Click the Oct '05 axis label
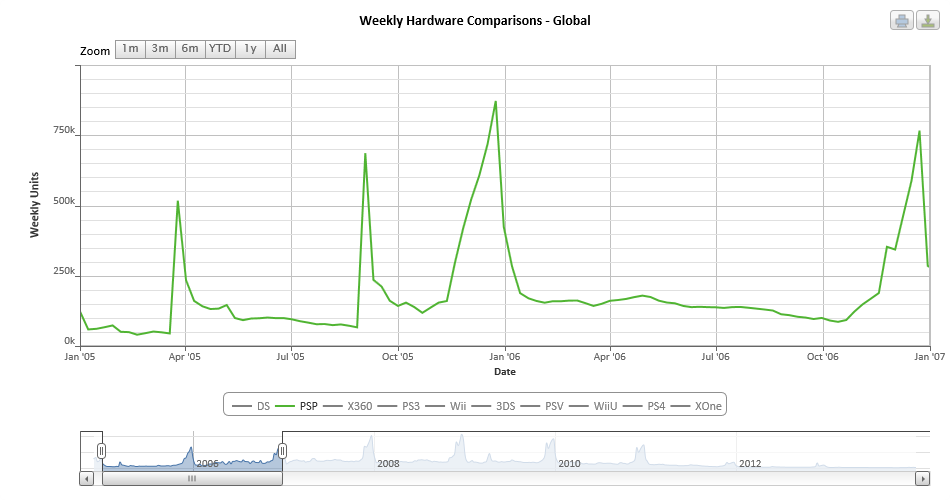The height and width of the screenshot is (500, 950). tap(397, 357)
